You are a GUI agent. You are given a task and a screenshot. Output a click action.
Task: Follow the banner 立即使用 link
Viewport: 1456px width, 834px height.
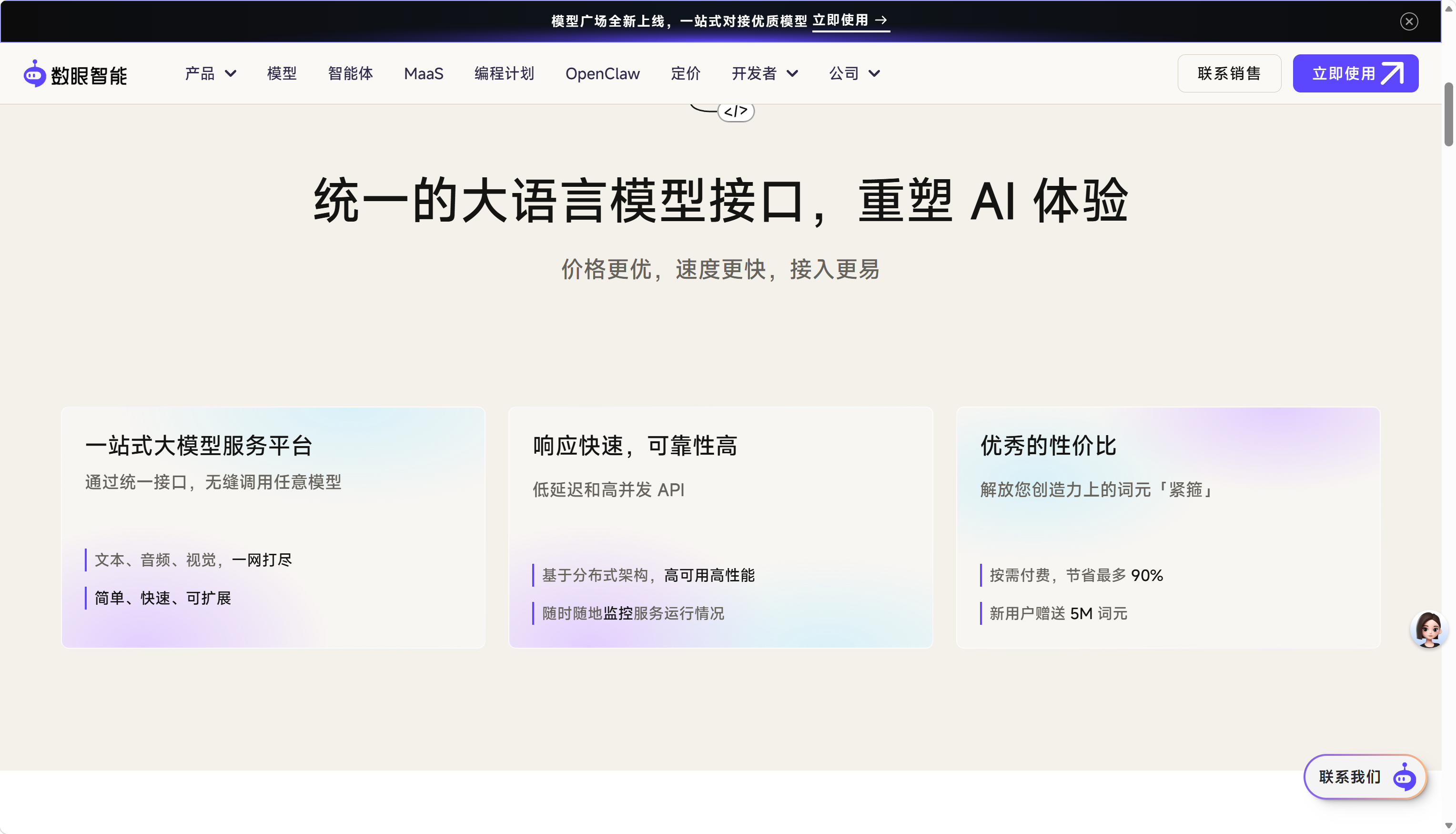click(x=850, y=21)
